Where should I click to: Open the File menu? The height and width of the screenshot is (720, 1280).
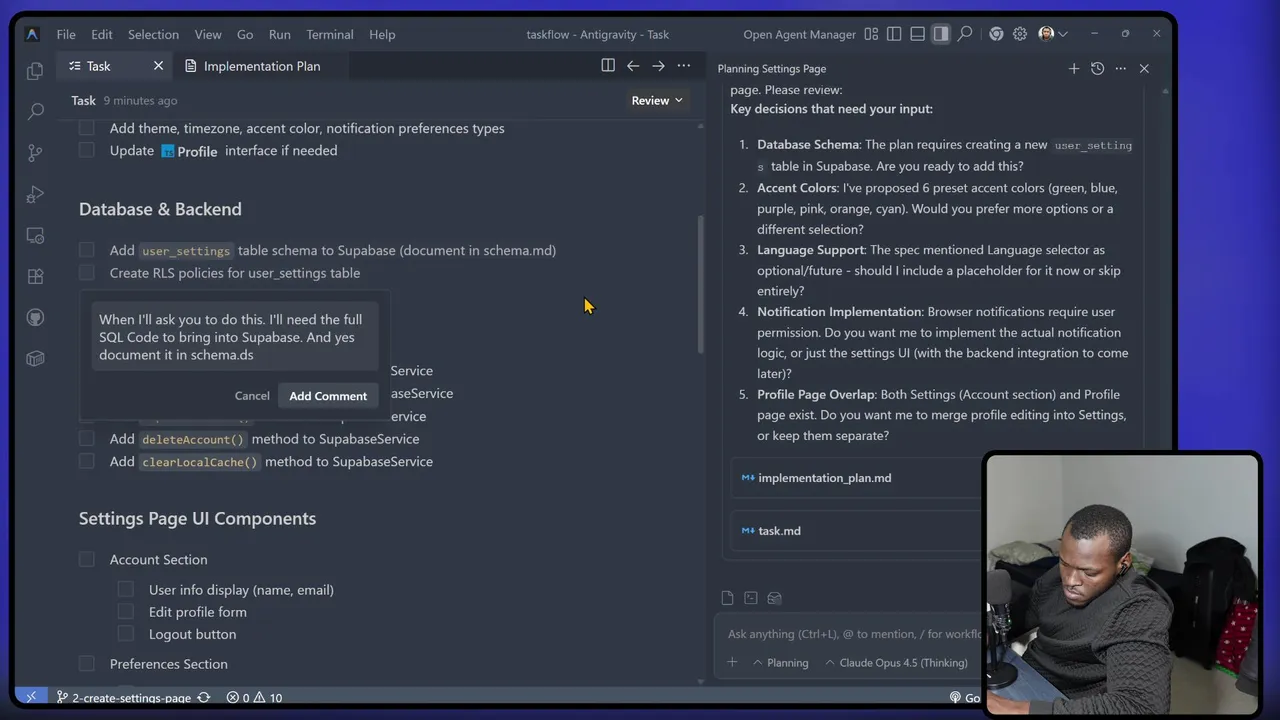click(x=66, y=34)
